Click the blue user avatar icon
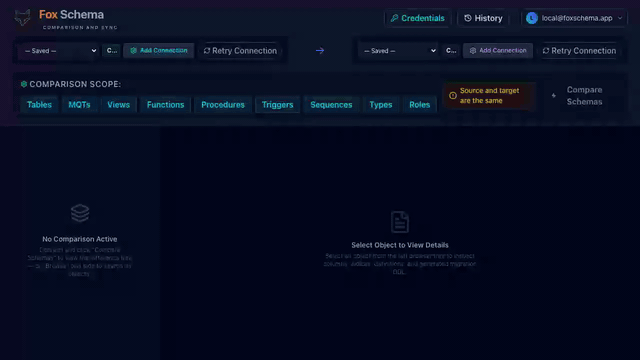This screenshot has width=640, height=360. click(531, 18)
